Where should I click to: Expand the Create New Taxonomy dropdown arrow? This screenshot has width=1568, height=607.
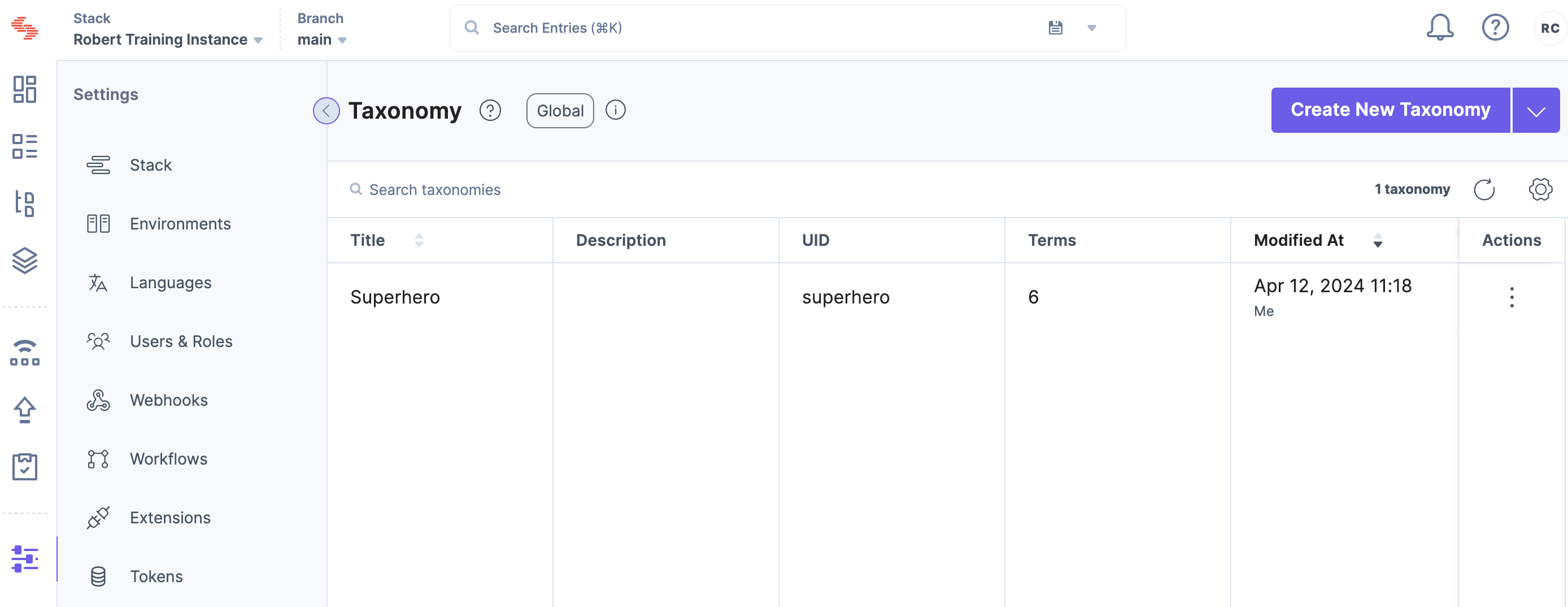click(x=1536, y=110)
